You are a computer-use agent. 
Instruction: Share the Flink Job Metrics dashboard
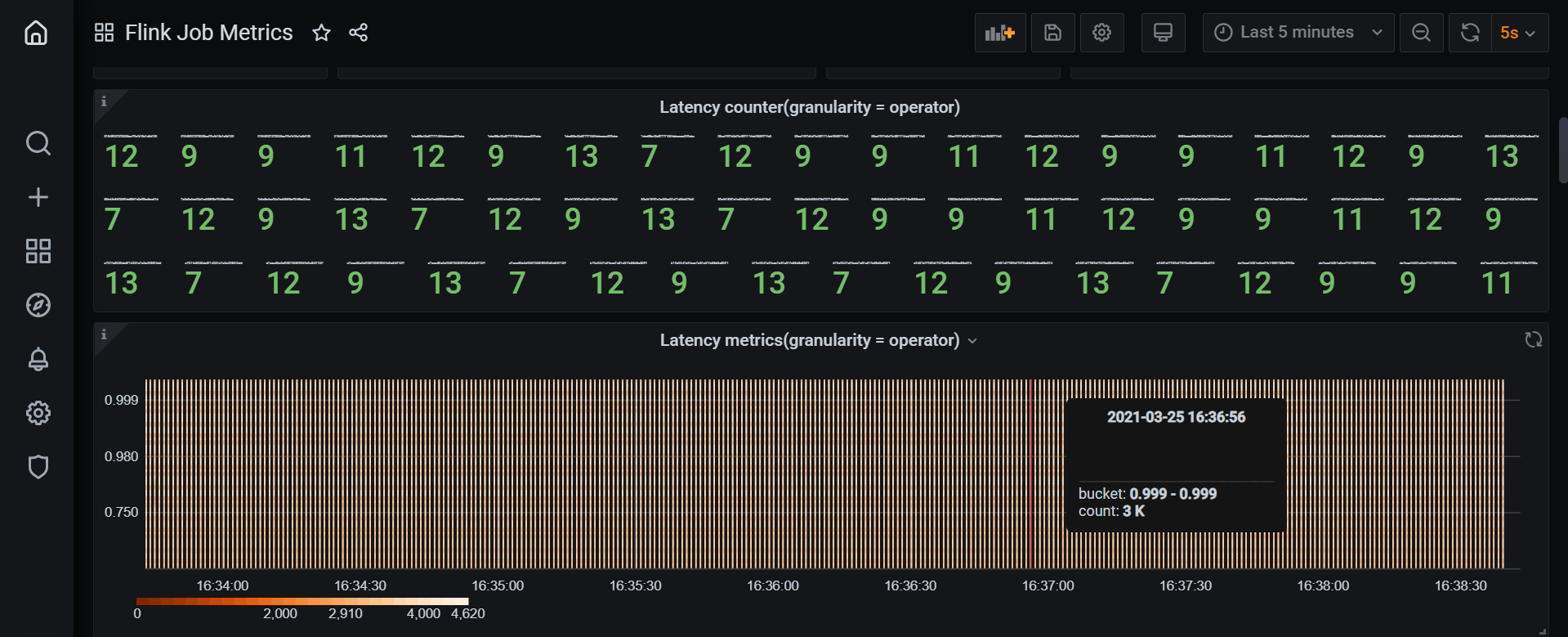tap(358, 33)
